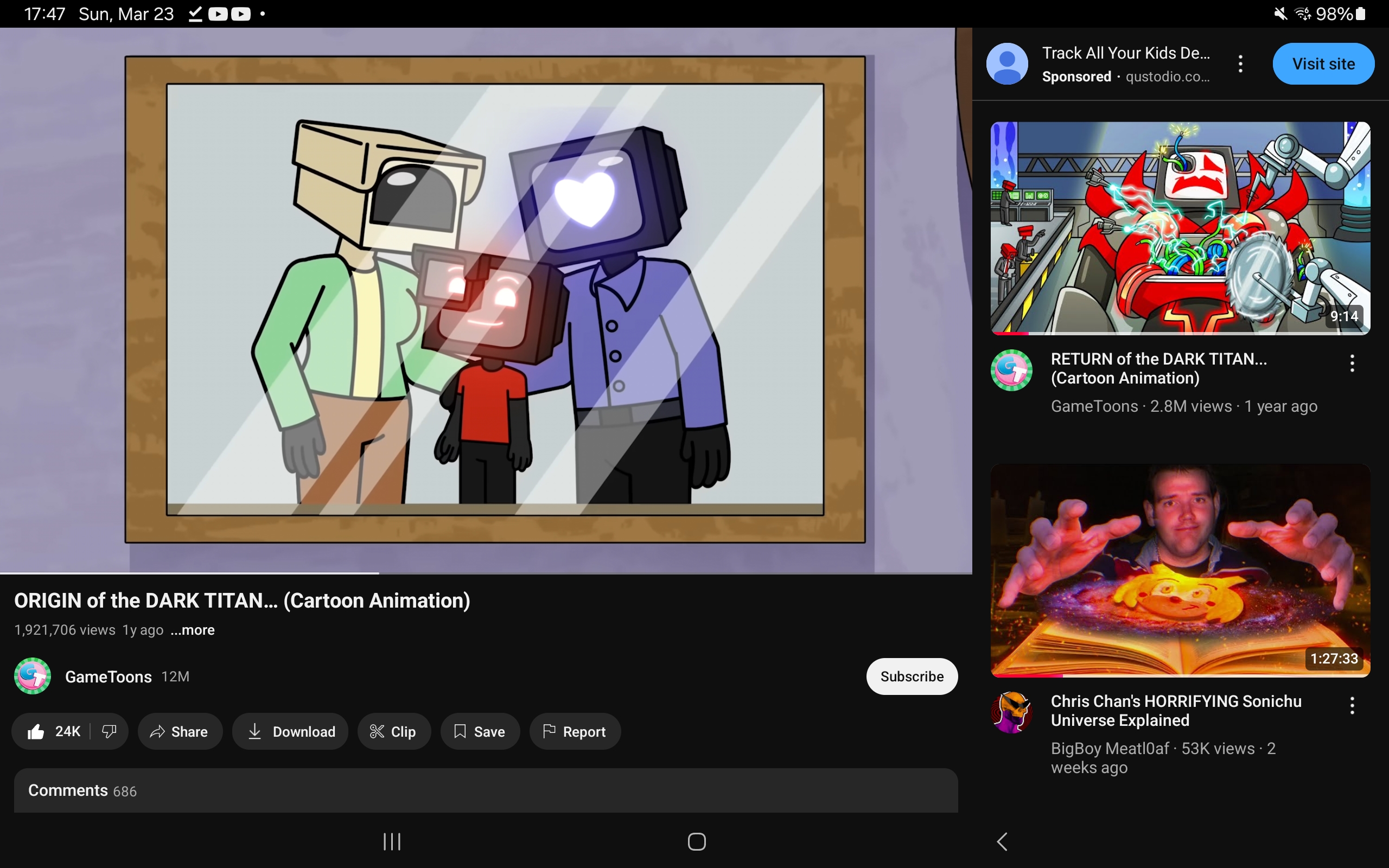Play the RETURN of the DARK TITAN thumbnail
The image size is (1389, 868).
(x=1180, y=228)
